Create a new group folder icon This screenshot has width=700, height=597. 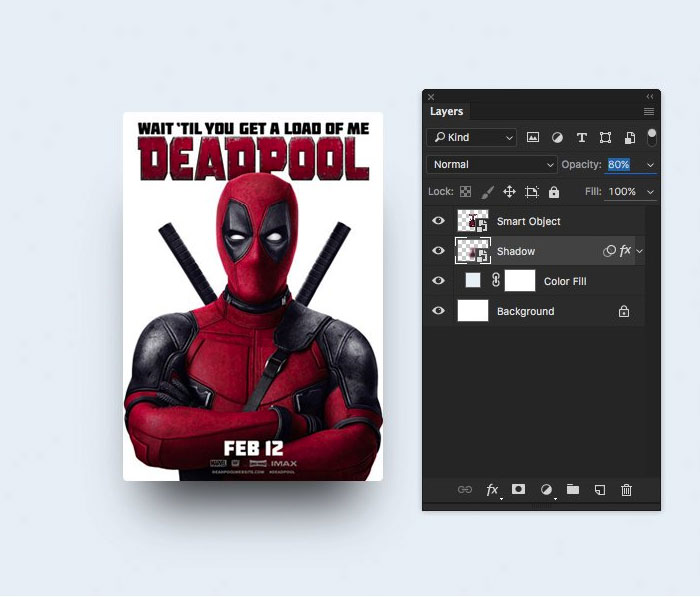pos(573,489)
